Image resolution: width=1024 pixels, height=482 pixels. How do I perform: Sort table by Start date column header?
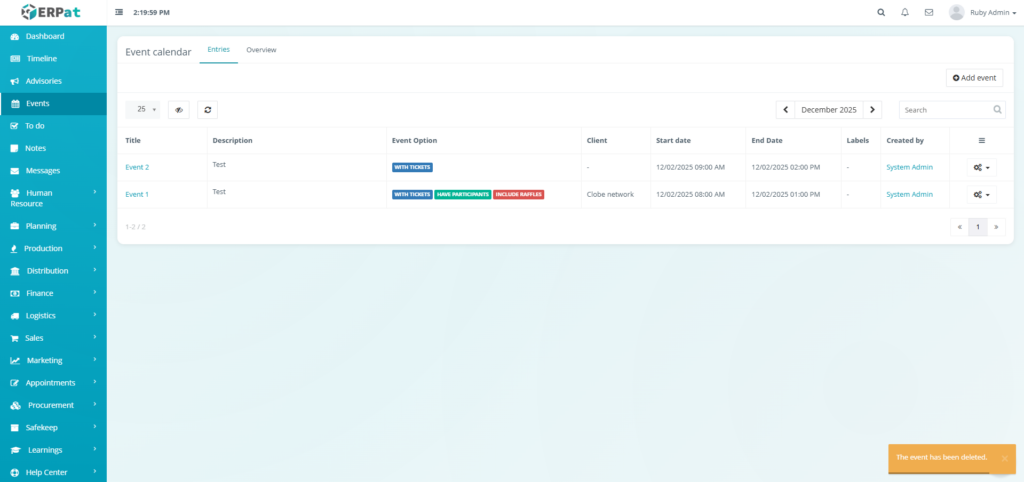pyautogui.click(x=673, y=141)
